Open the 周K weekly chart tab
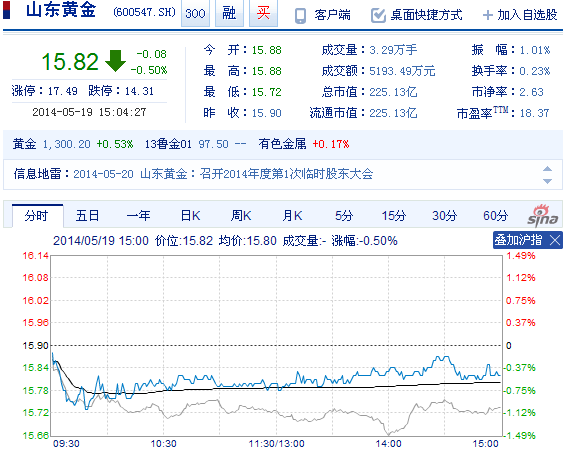The height and width of the screenshot is (452, 564). tap(241, 216)
